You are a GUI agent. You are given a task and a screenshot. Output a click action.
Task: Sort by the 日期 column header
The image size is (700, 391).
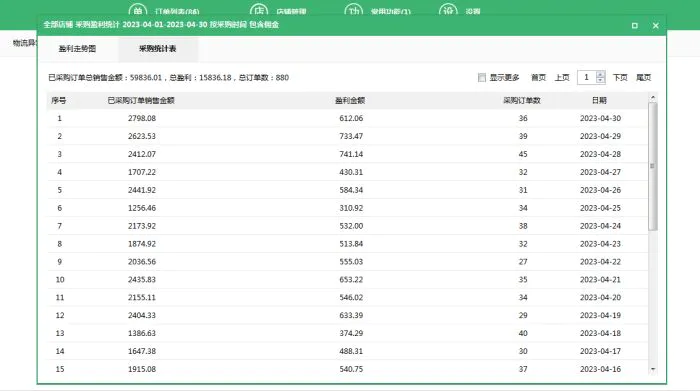[600, 100]
